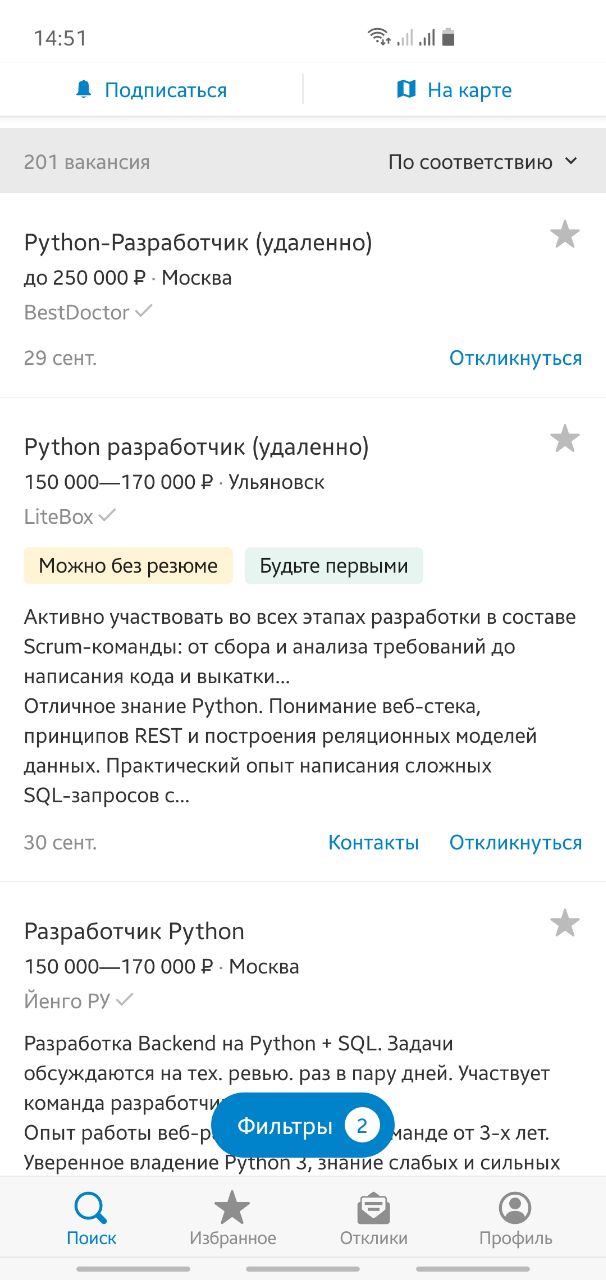Star the BestDoctor Python-Разработчик vacancy
Viewport: 606px width, 1280px height.
click(565, 235)
